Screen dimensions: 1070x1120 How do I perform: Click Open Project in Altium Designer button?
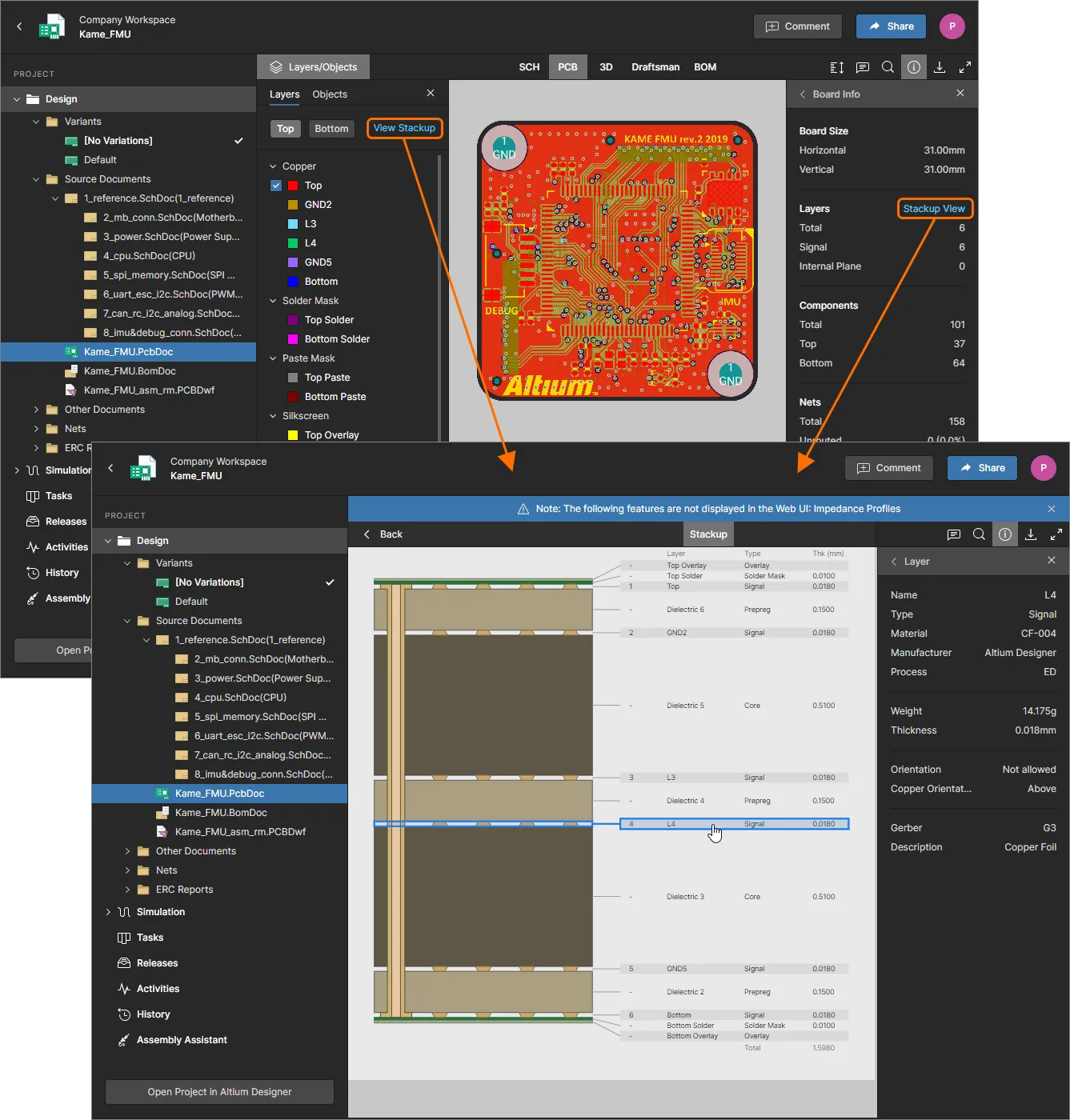[219, 1092]
